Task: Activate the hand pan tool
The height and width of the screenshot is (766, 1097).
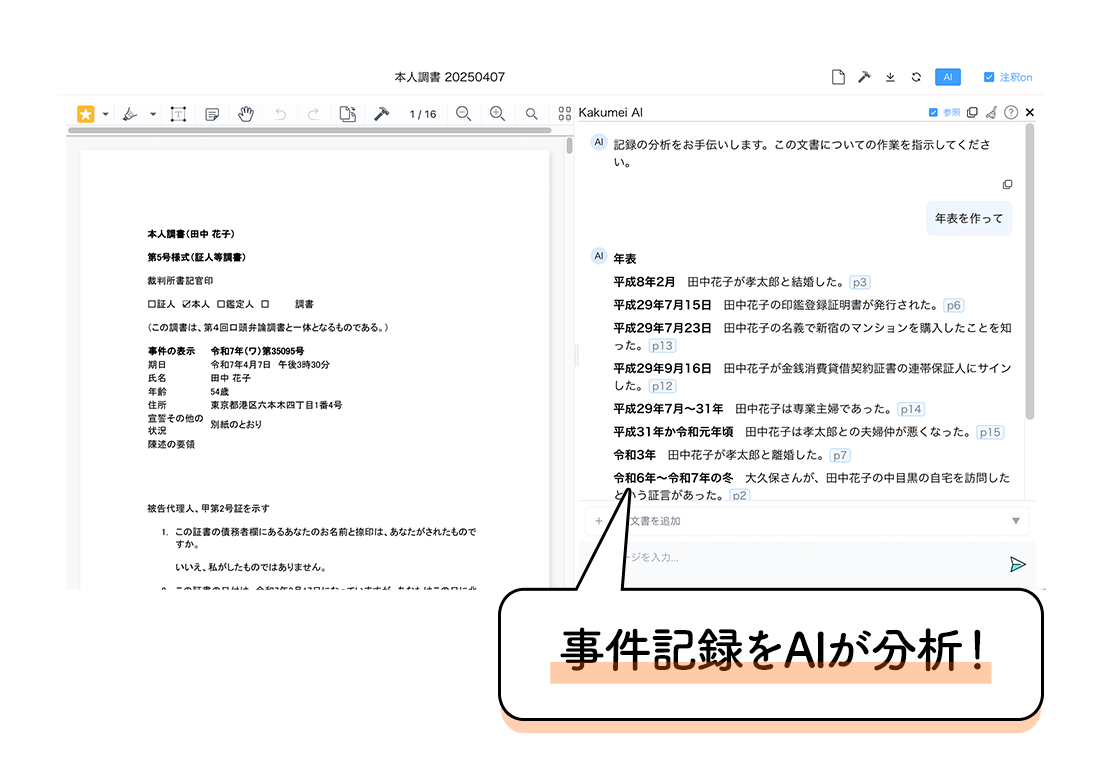Action: point(246,114)
